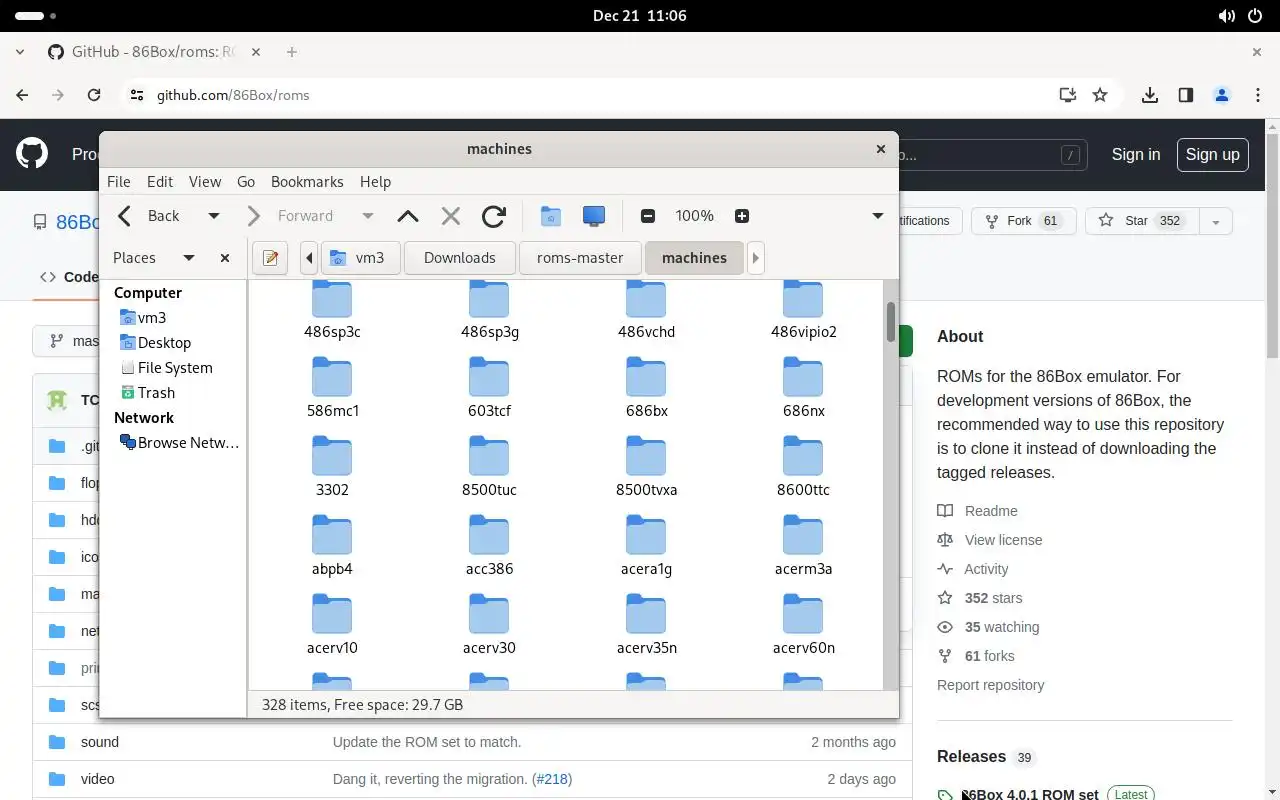This screenshot has height=800, width=1280.
Task: Select the 603tcf folder
Action: (489, 389)
